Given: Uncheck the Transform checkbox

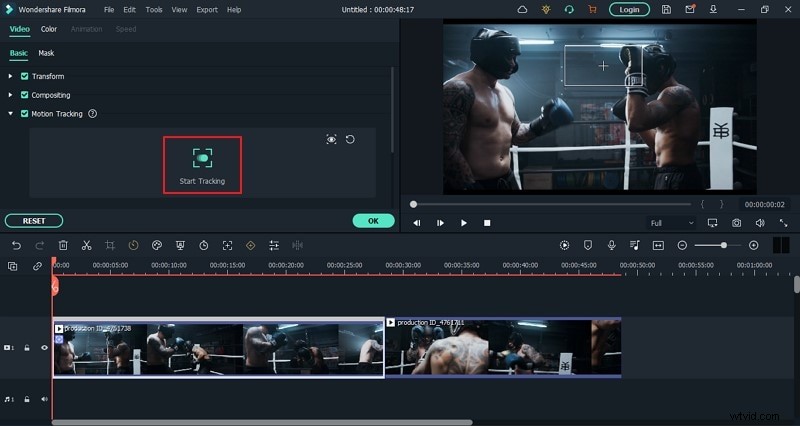Looking at the screenshot, I should pyautogui.click(x=24, y=76).
